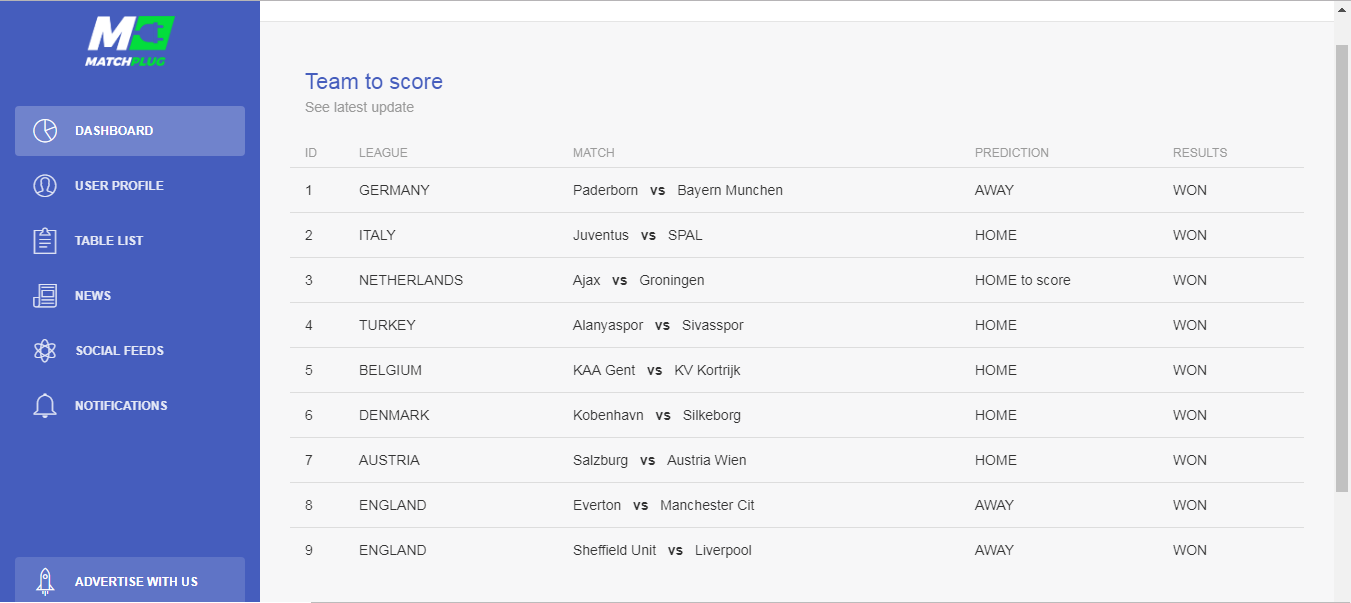Image resolution: width=1351 pixels, height=603 pixels.
Task: Click the News newspaper icon
Action: (45, 296)
